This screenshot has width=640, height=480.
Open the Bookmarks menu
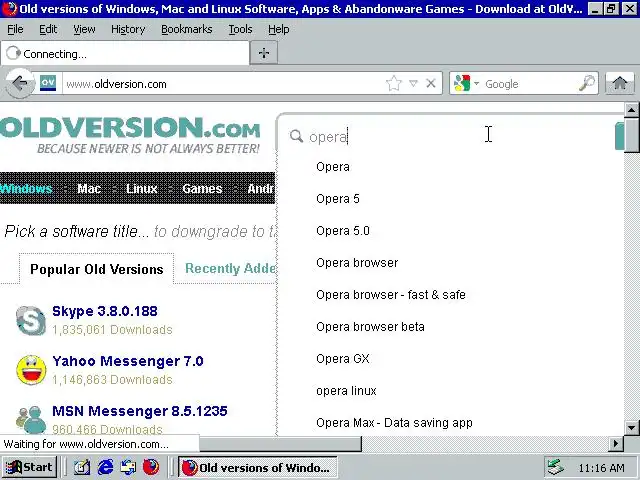[x=187, y=29]
